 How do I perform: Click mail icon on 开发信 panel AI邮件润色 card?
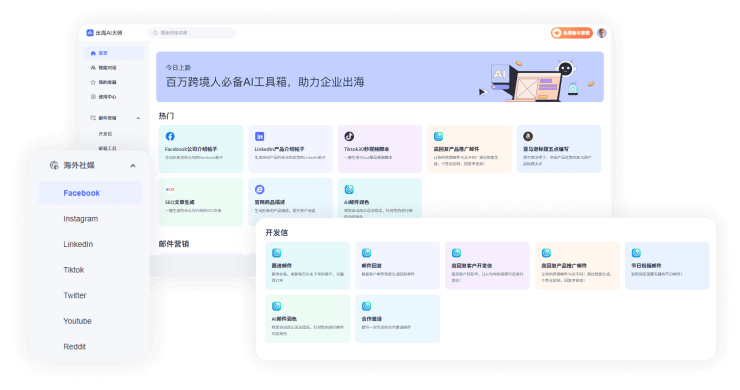[277, 306]
